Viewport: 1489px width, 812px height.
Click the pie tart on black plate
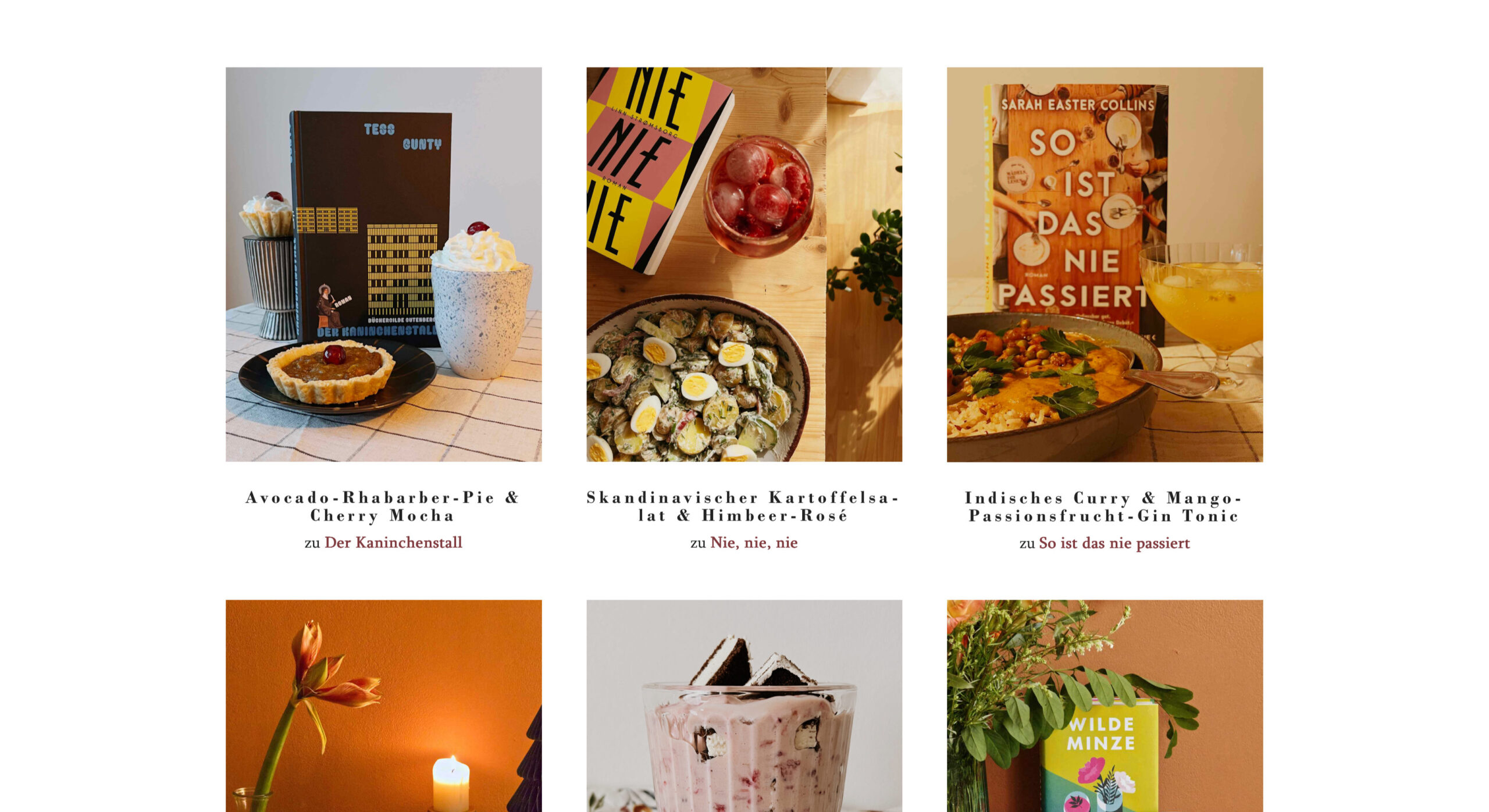331,373
